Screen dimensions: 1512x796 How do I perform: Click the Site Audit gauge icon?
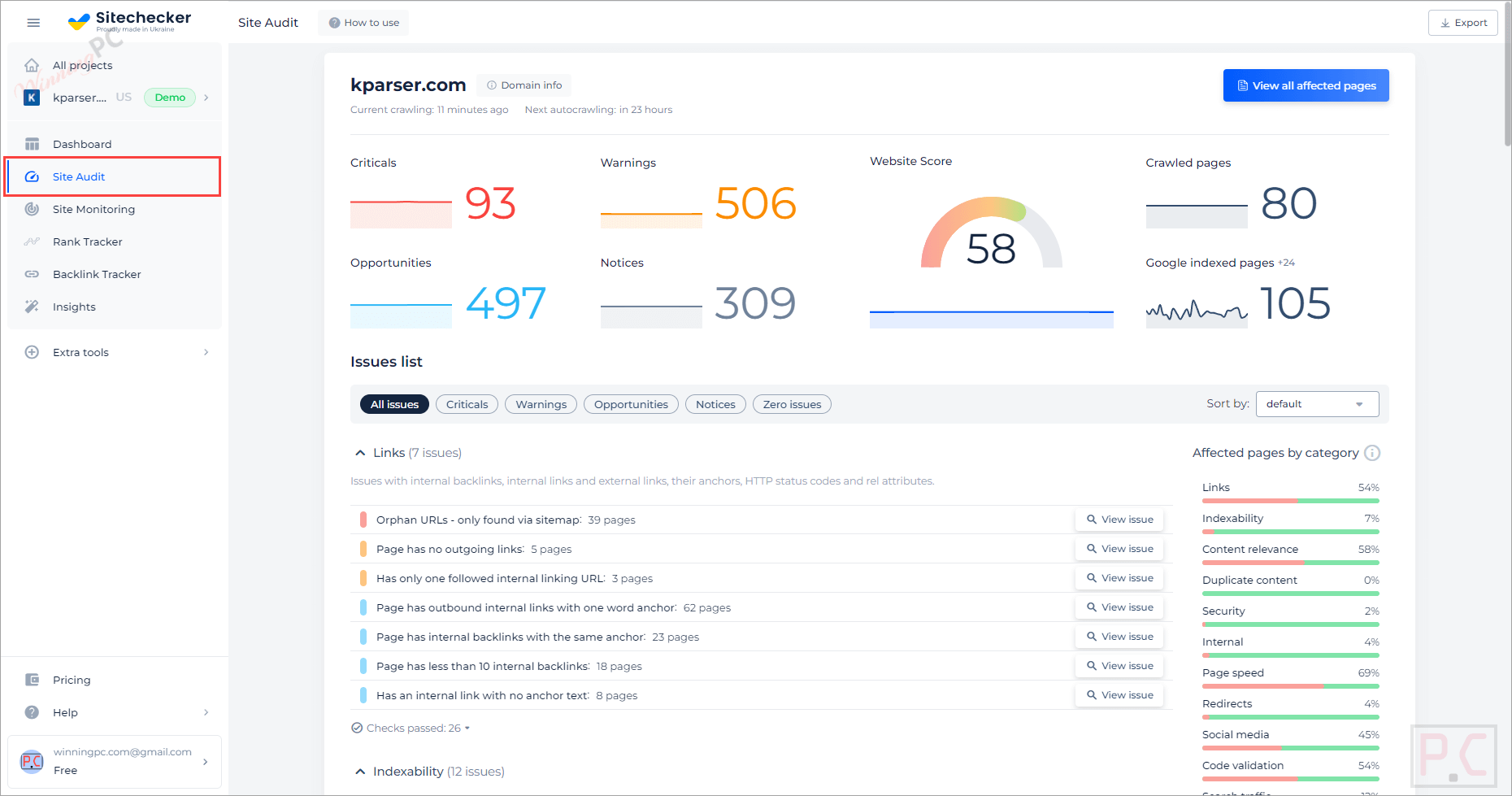[32, 176]
